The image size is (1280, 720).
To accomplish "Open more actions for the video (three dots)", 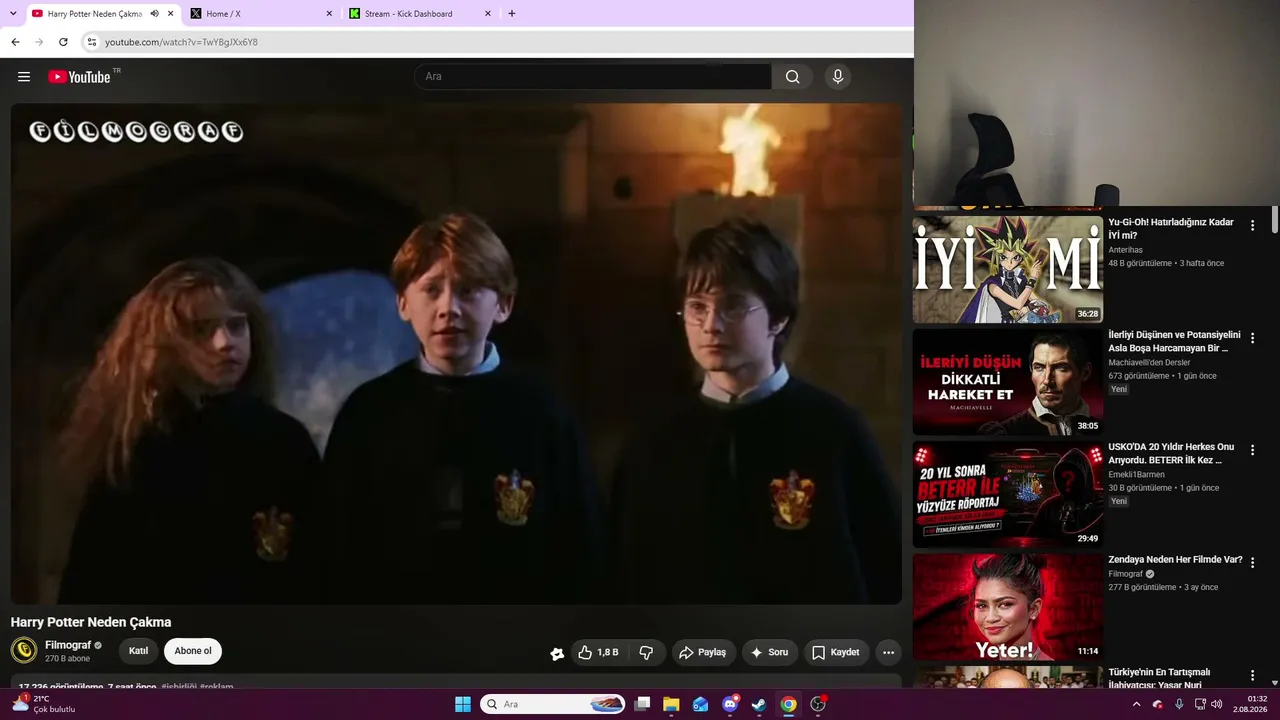I will pyautogui.click(x=888, y=652).
